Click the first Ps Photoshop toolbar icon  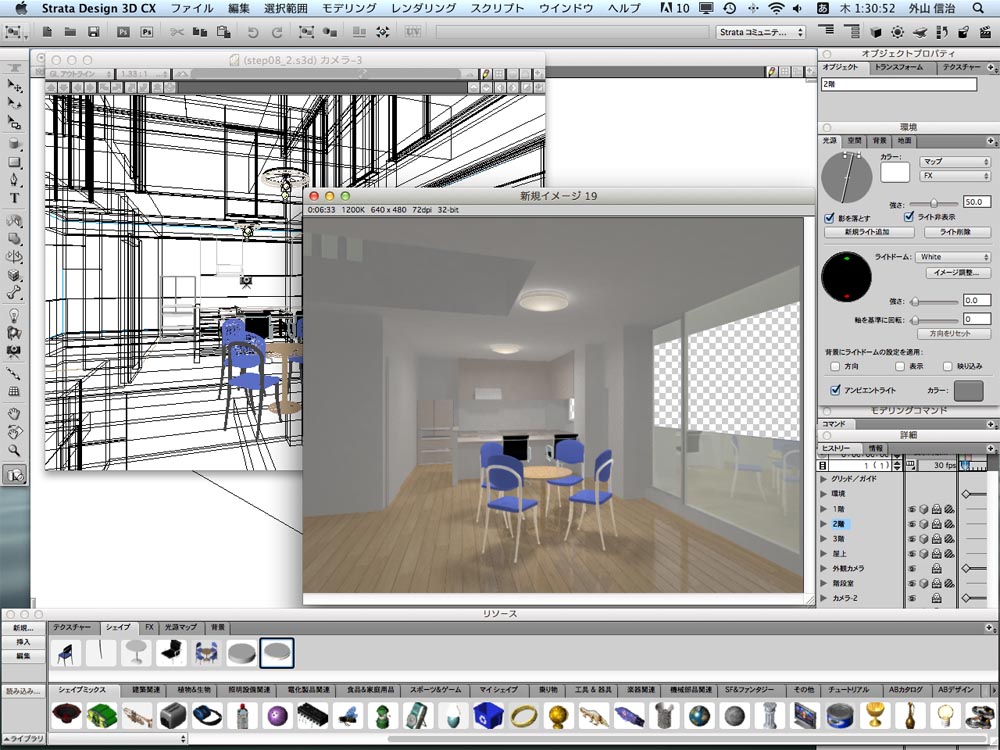tap(123, 32)
